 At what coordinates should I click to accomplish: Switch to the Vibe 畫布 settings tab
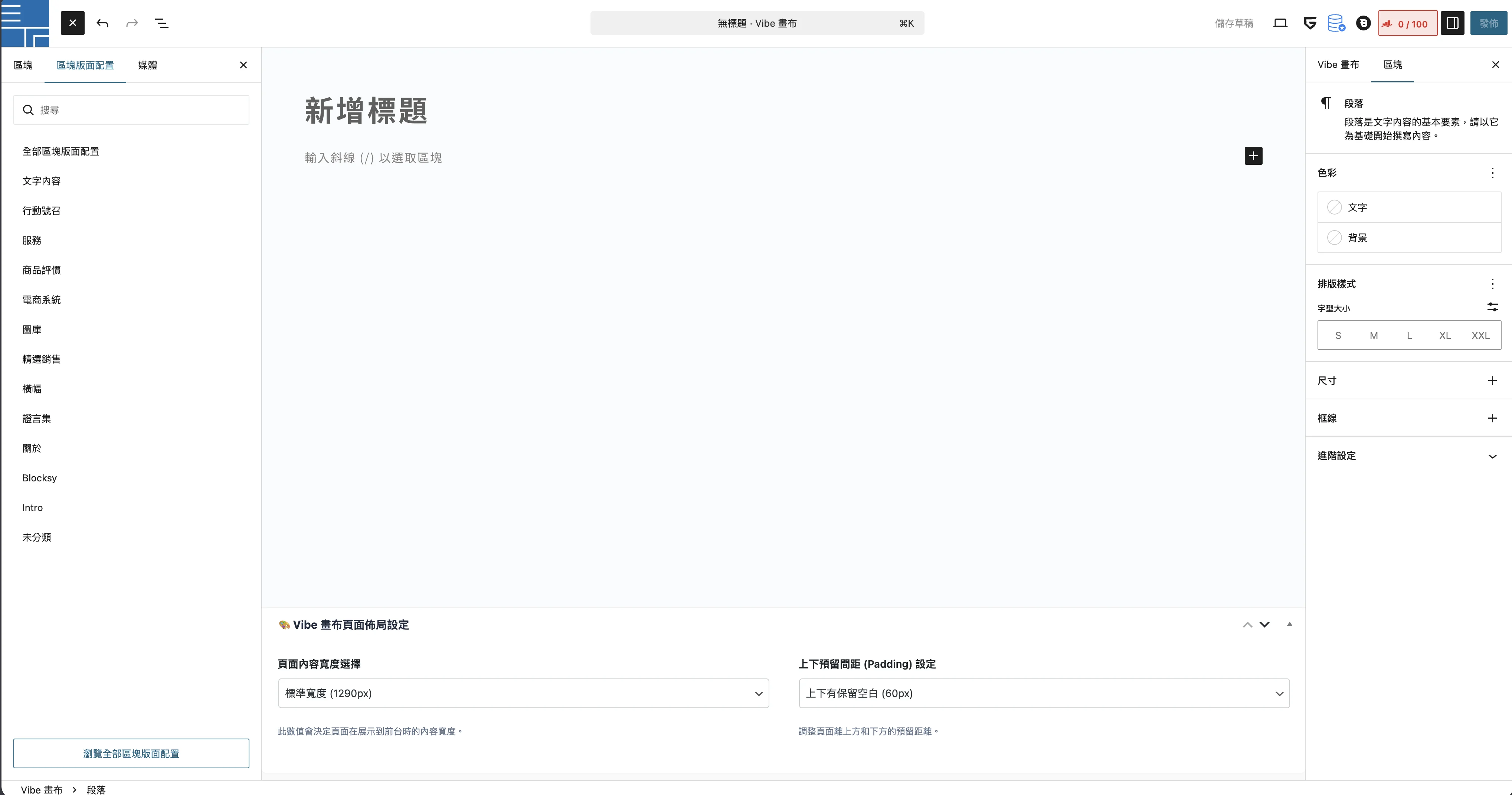pyautogui.click(x=1338, y=65)
